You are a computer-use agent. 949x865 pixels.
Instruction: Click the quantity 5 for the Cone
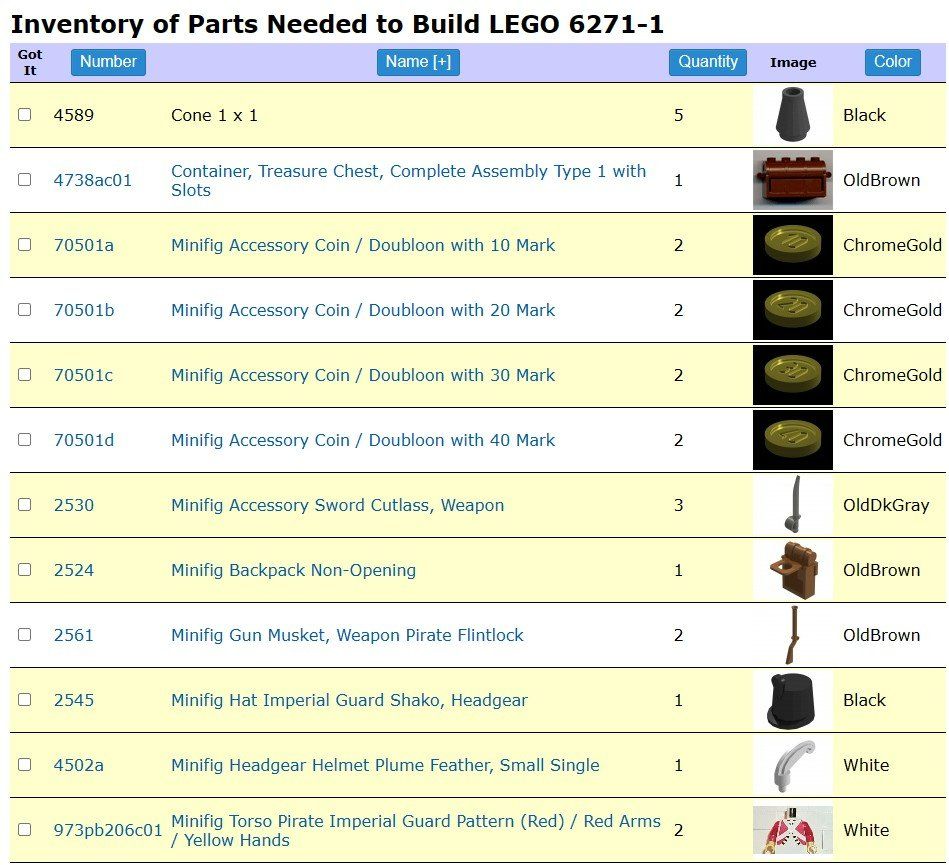pos(678,115)
